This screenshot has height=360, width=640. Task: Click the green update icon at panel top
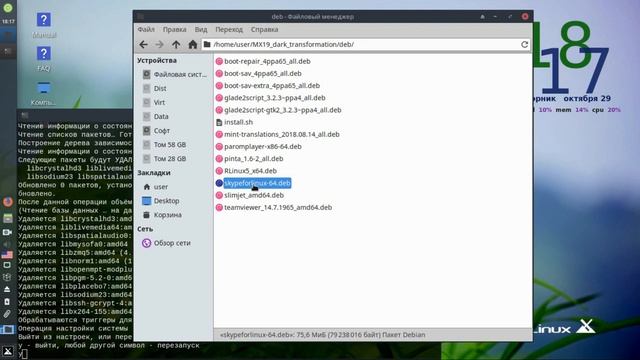[x=8, y=7]
